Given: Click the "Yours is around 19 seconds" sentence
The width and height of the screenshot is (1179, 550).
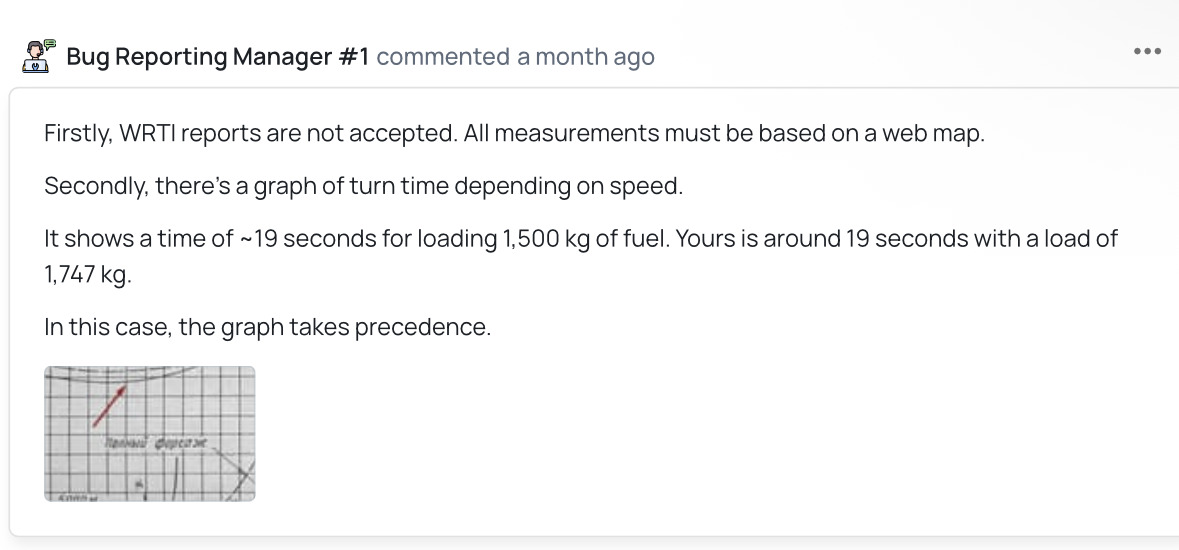Looking at the screenshot, I should [808, 239].
